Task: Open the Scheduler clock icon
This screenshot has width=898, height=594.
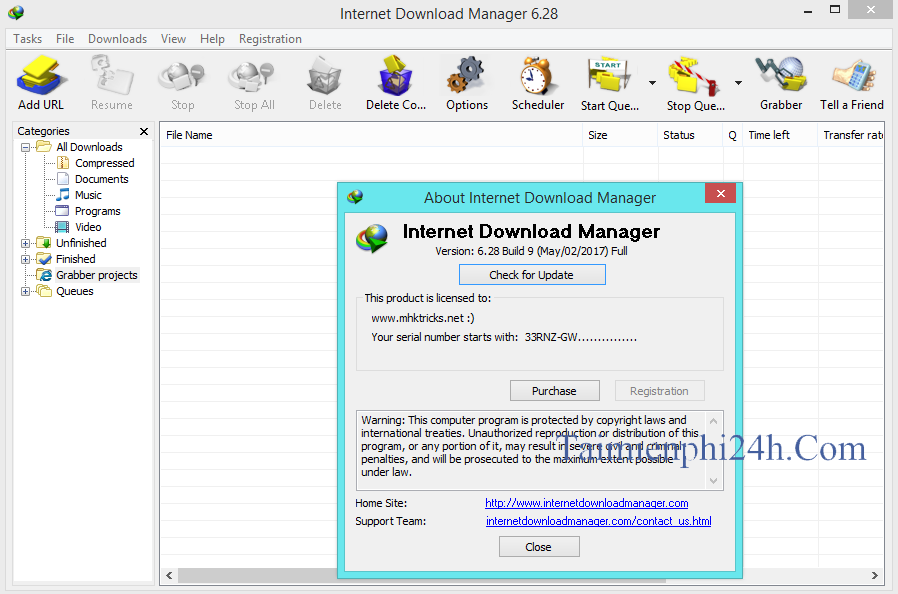Action: click(x=537, y=75)
